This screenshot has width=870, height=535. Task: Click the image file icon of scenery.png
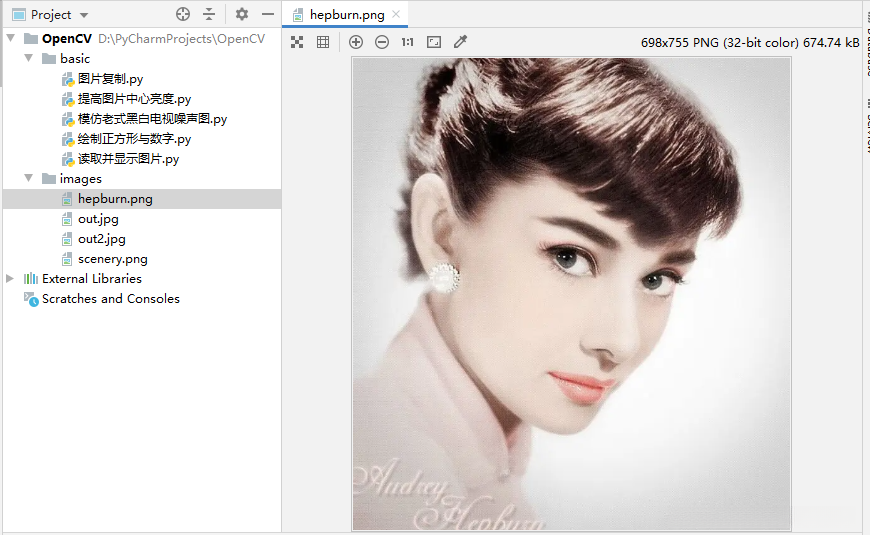67,259
